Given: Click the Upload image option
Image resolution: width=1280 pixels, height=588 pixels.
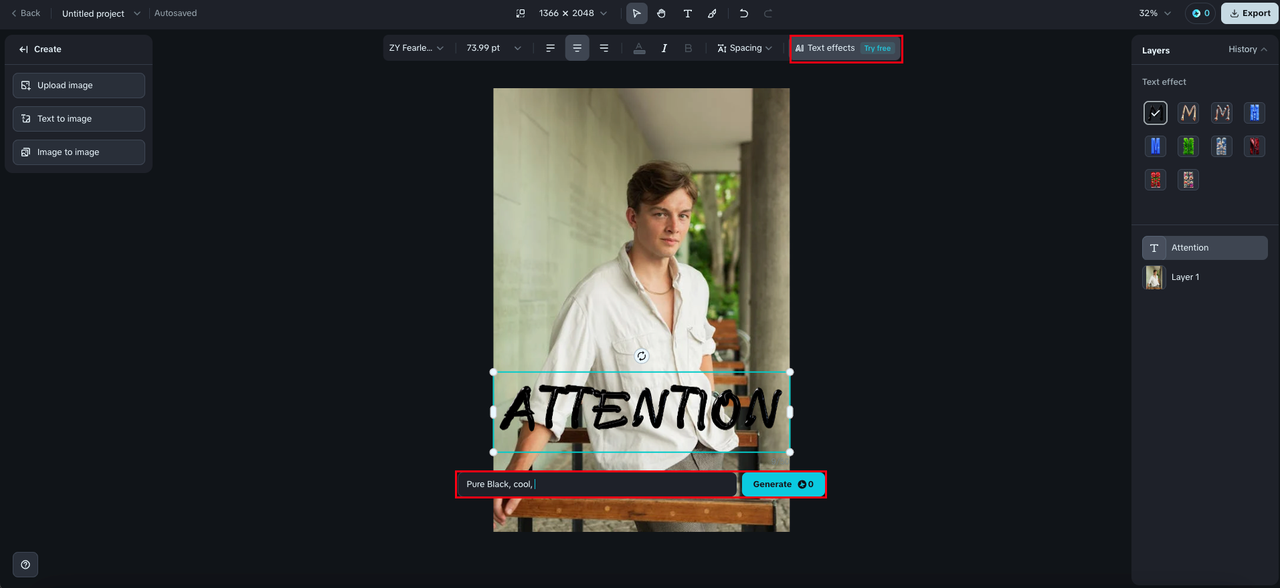Looking at the screenshot, I should (79, 85).
